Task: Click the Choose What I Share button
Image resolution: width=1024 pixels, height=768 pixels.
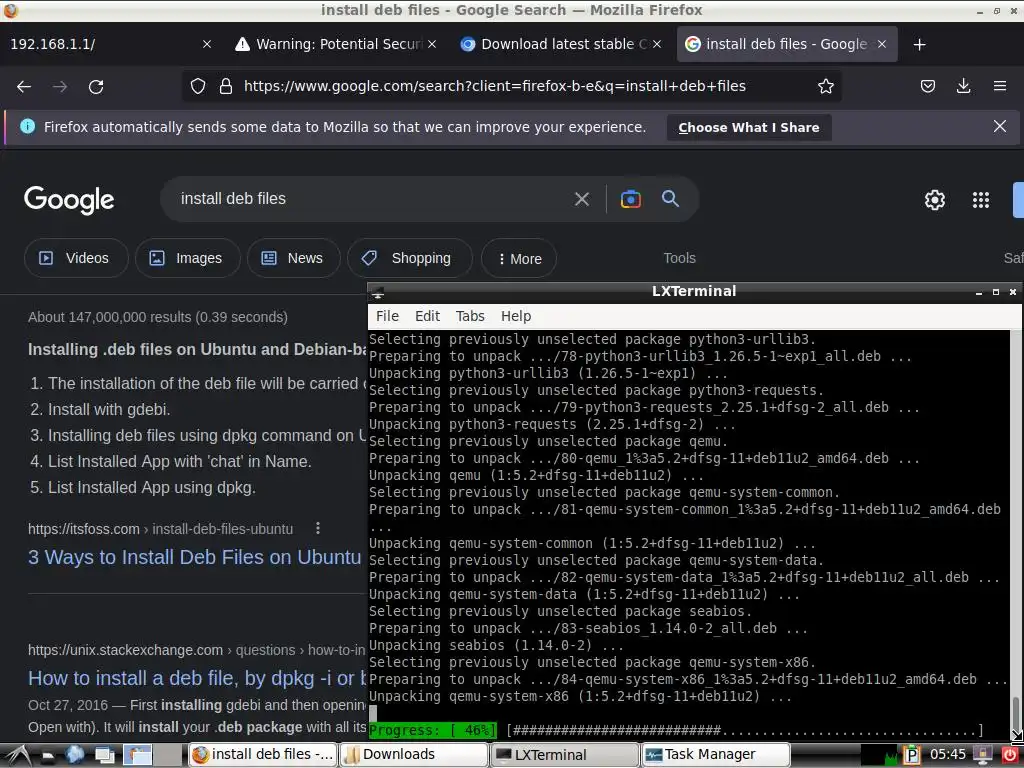Action: coord(748,127)
